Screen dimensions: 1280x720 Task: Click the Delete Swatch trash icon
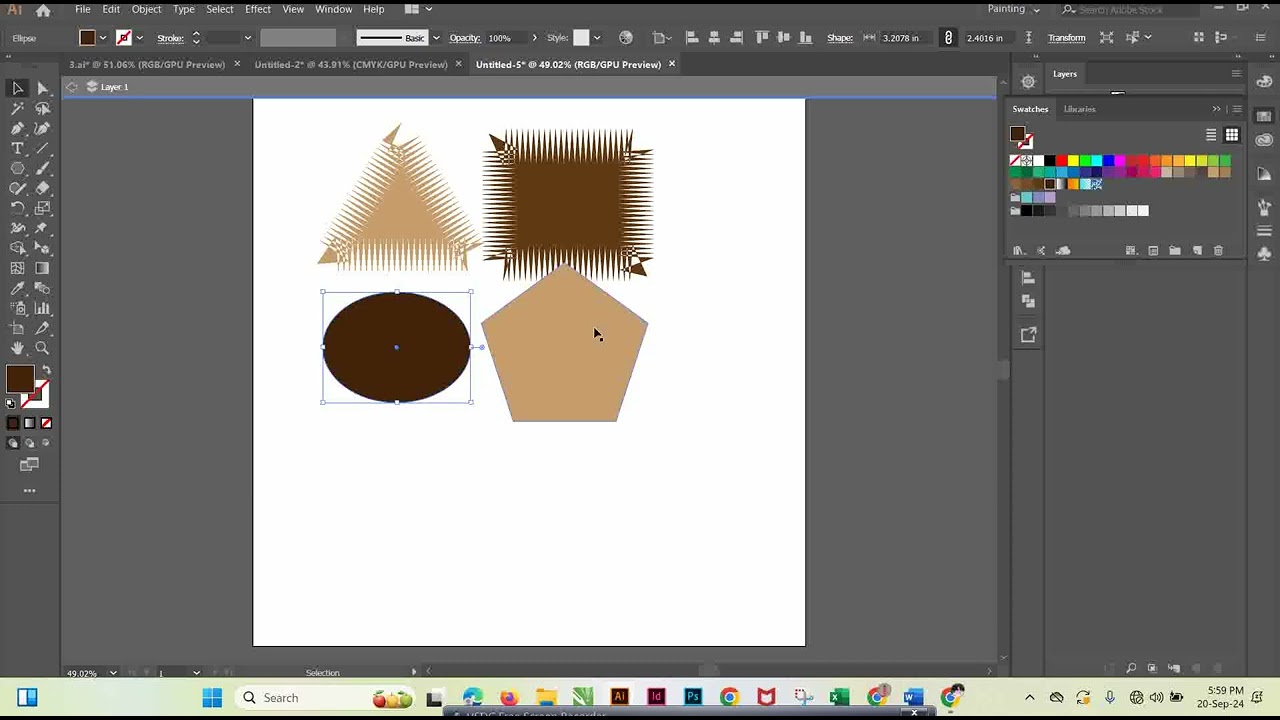click(1218, 251)
